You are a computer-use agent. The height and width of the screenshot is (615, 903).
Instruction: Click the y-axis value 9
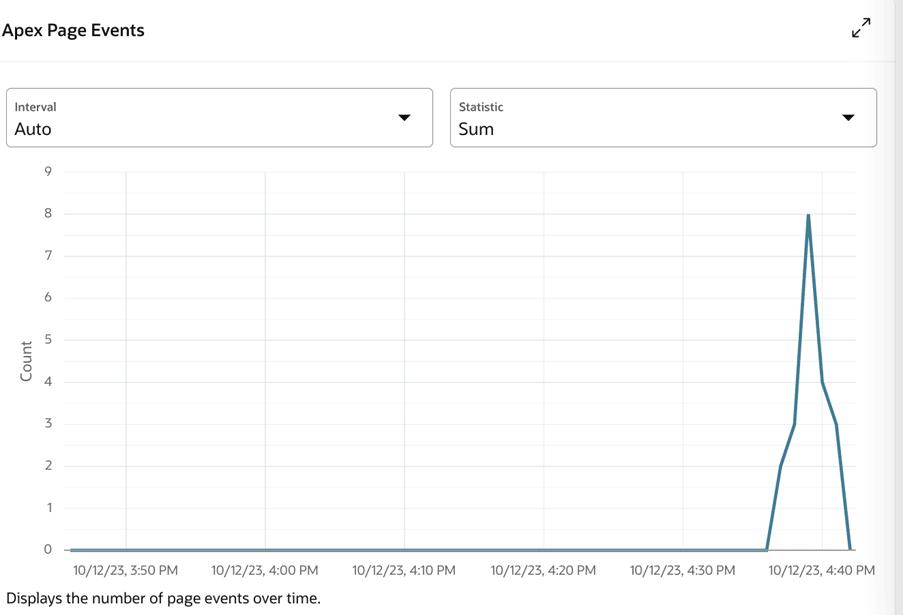pyautogui.click(x=48, y=171)
